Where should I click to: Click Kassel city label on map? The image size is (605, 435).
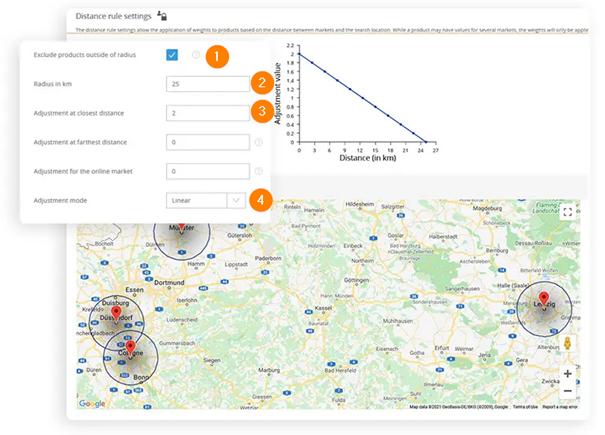pyautogui.click(x=323, y=308)
